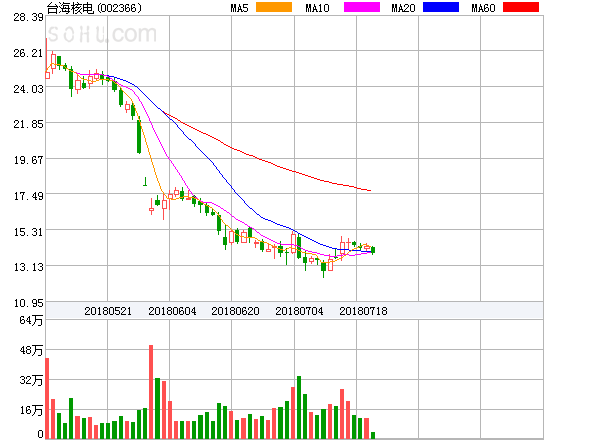The width and height of the screenshot is (600, 440).
Task: Click the last green candlestick on the chart
Action: point(373,250)
